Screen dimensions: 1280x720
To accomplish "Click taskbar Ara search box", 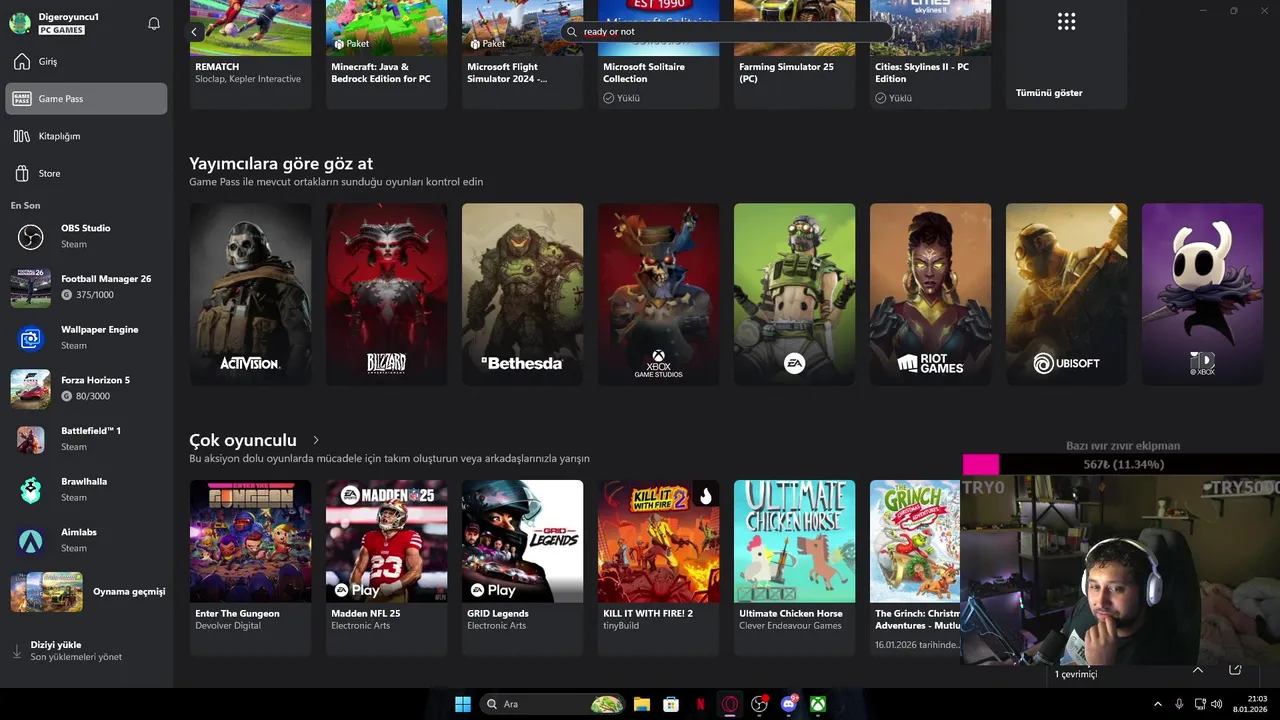I will tap(553, 704).
